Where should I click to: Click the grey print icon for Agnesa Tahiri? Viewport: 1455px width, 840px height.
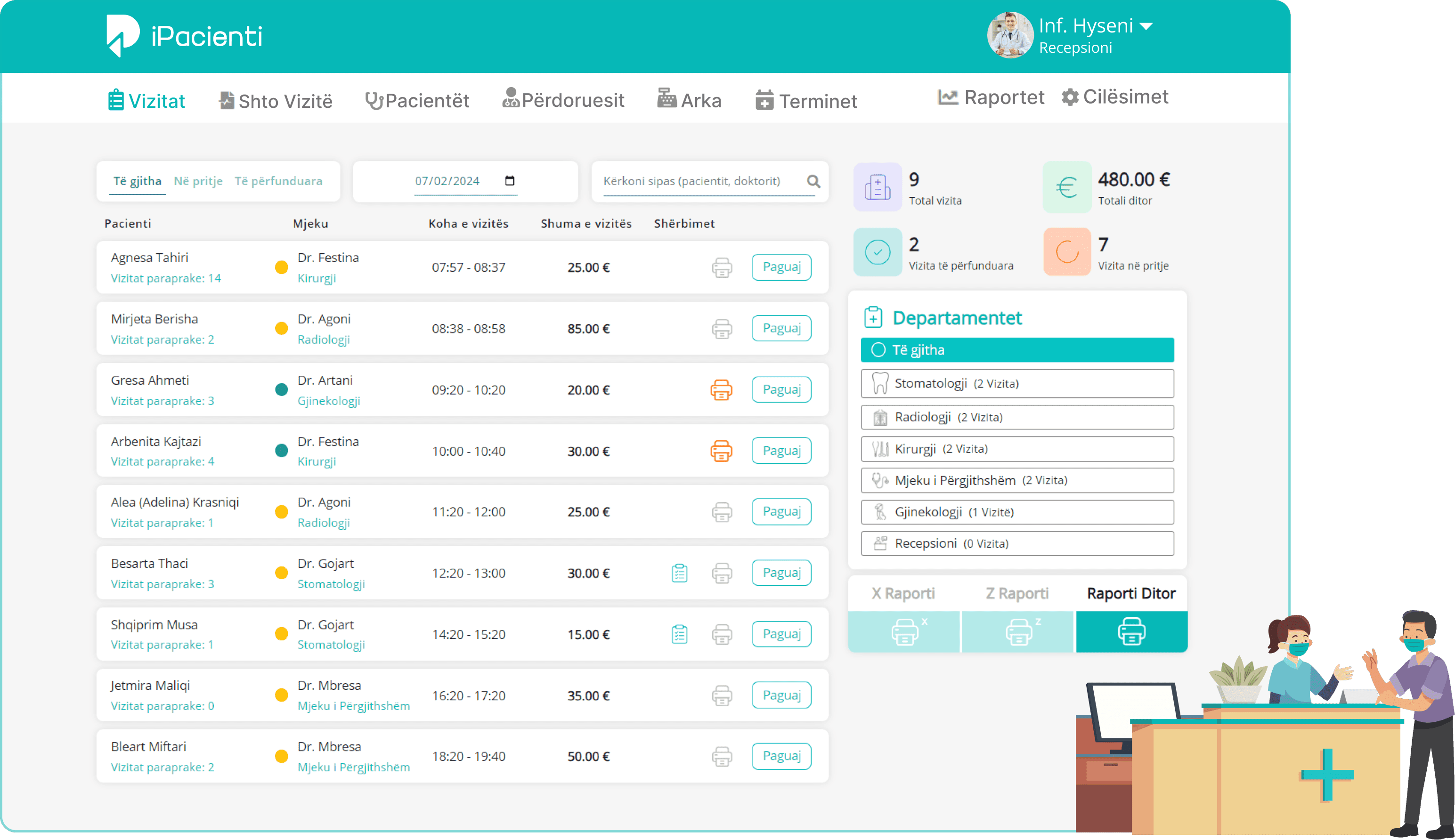(722, 268)
